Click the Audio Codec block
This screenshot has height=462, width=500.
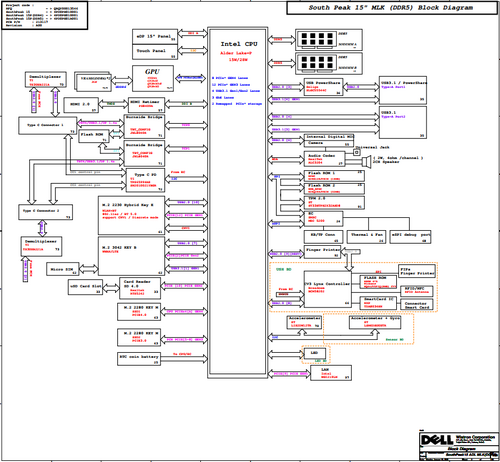coord(324,159)
